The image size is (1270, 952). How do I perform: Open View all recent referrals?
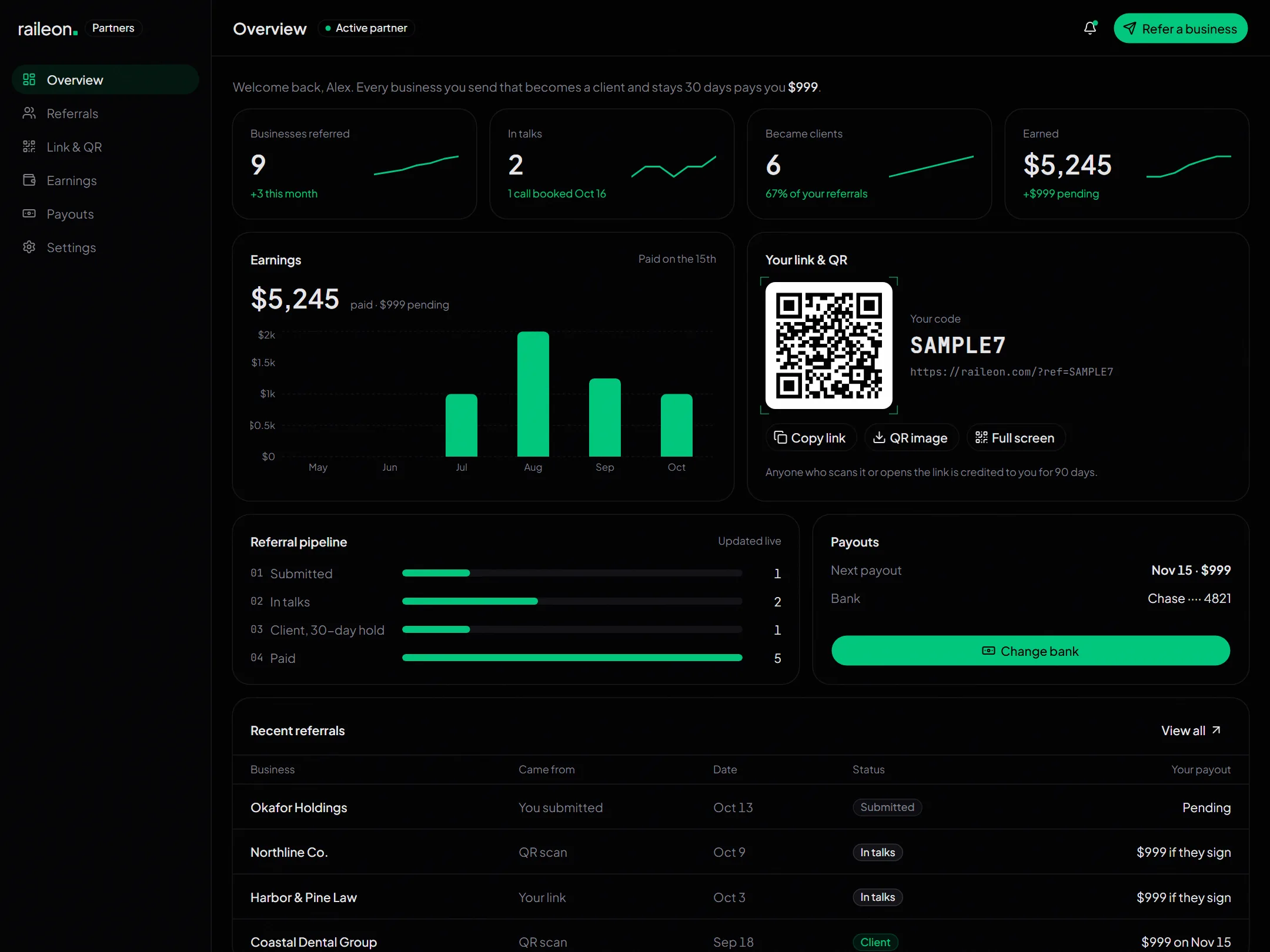(1191, 730)
